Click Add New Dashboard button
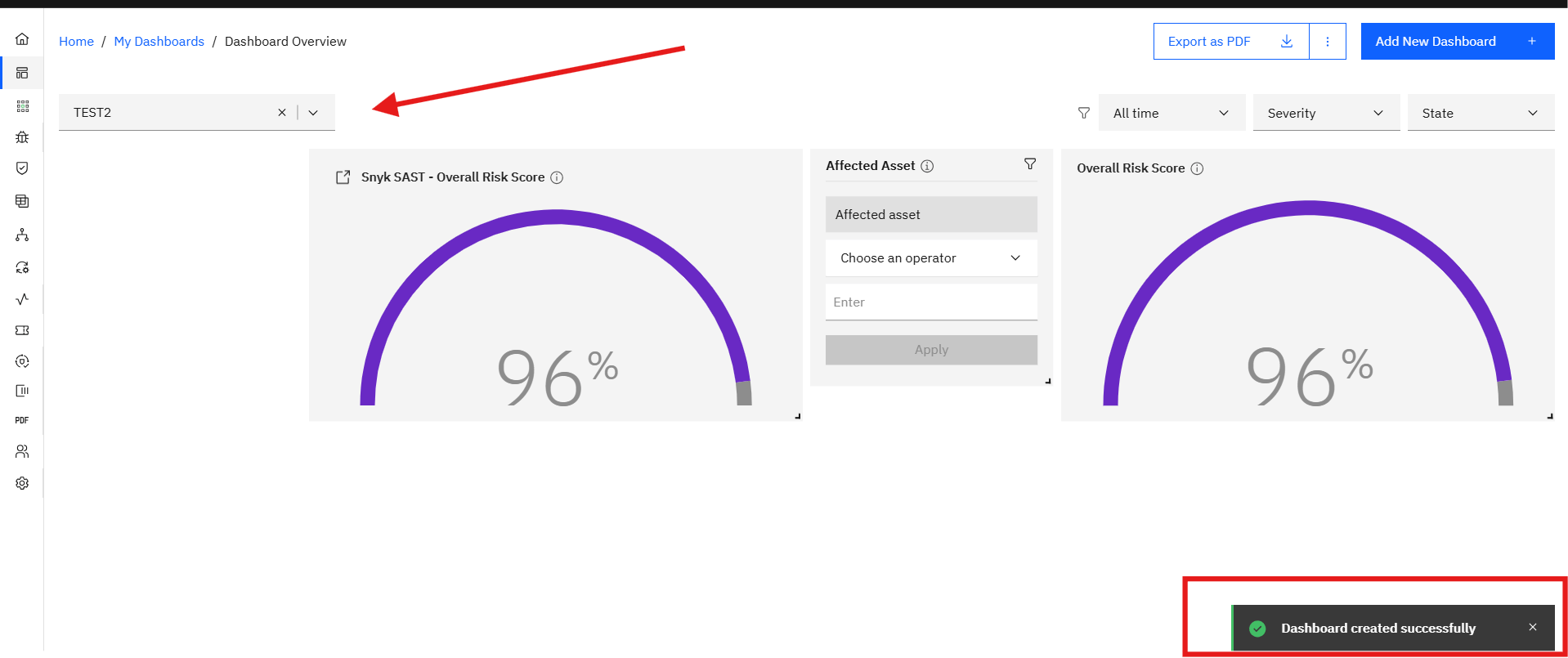This screenshot has height=658, width=1568. click(1458, 42)
